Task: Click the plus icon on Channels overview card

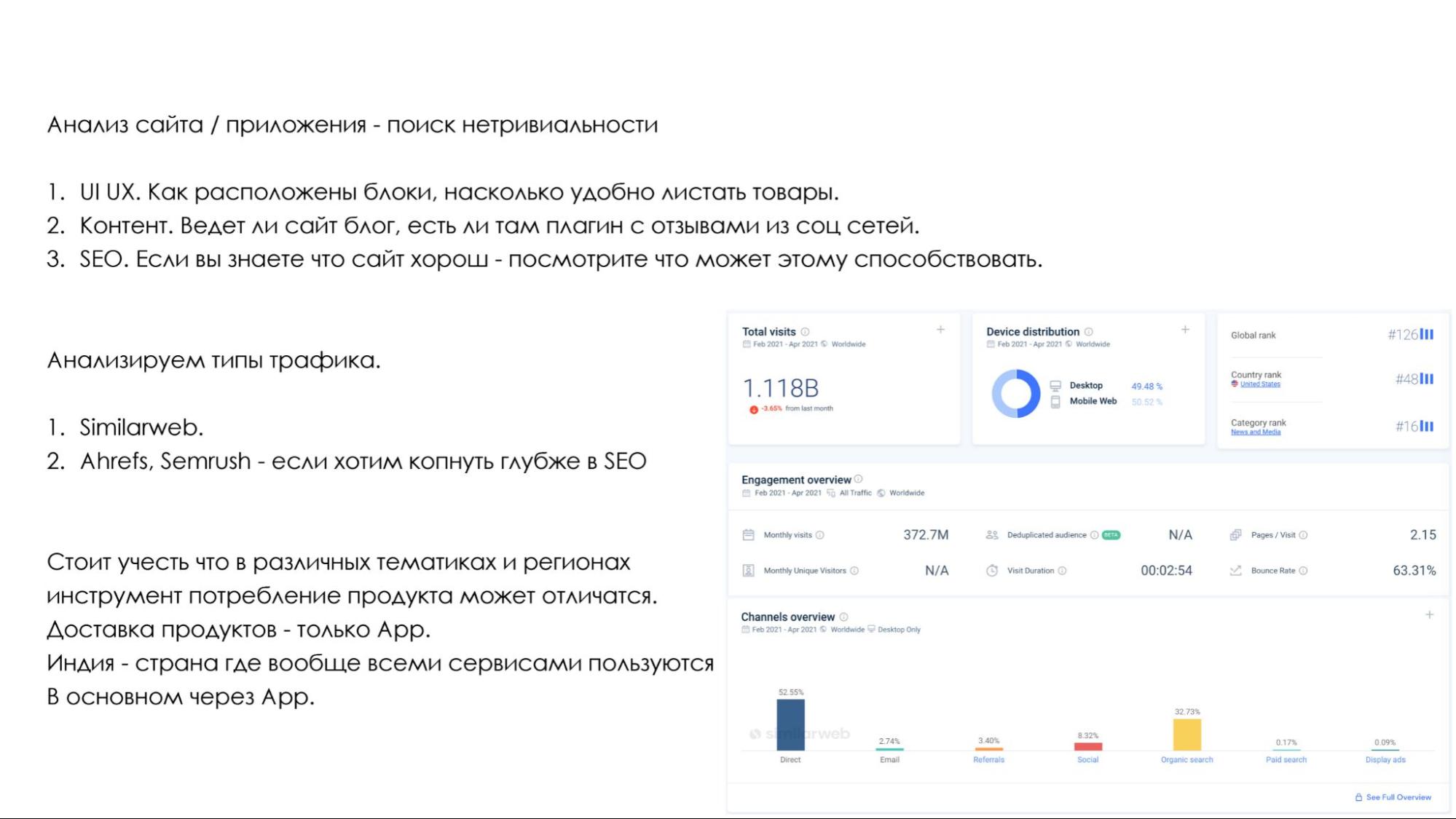Action: coord(1429,615)
